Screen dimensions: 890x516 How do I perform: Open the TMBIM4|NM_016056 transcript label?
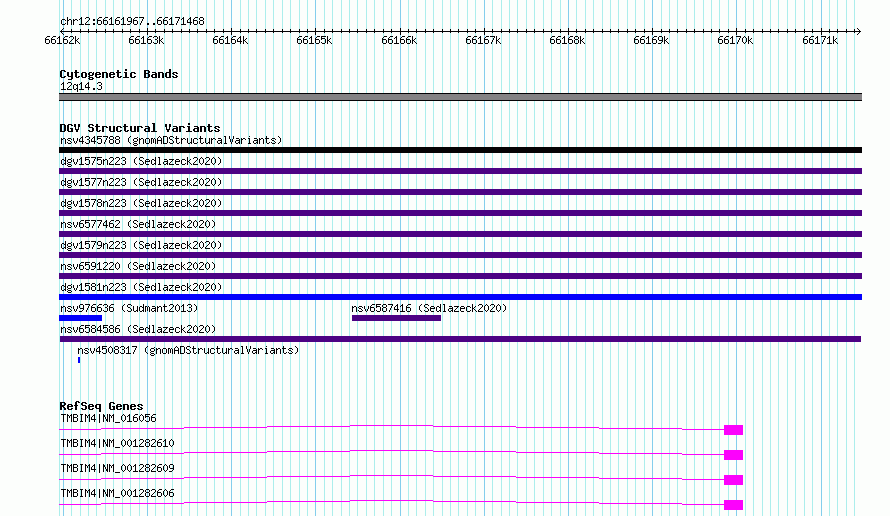(108, 418)
